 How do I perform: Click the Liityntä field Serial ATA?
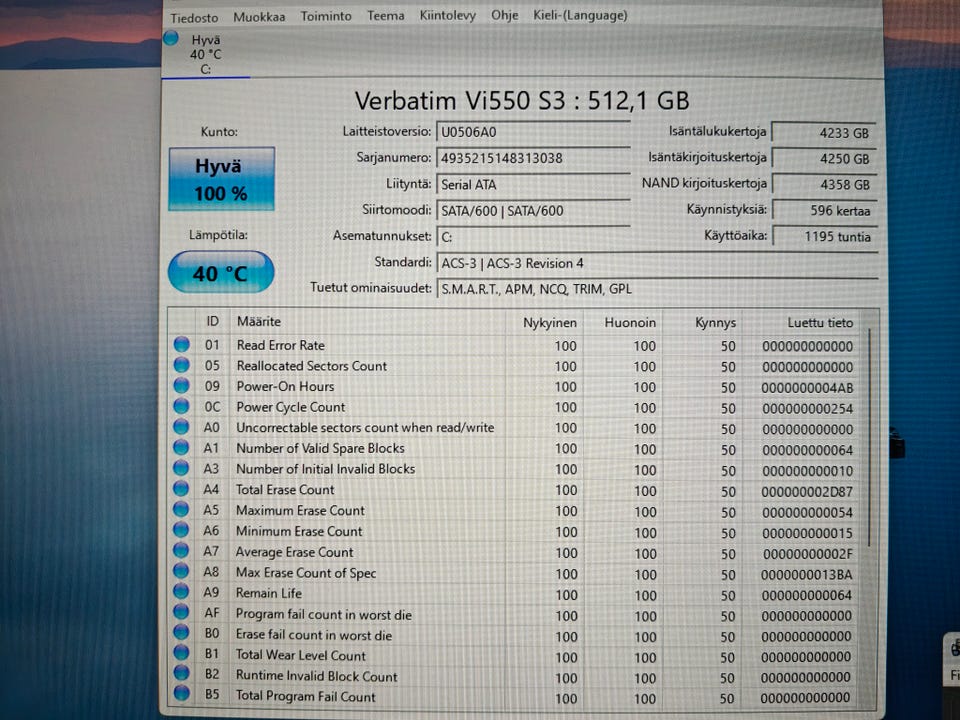tap(533, 184)
